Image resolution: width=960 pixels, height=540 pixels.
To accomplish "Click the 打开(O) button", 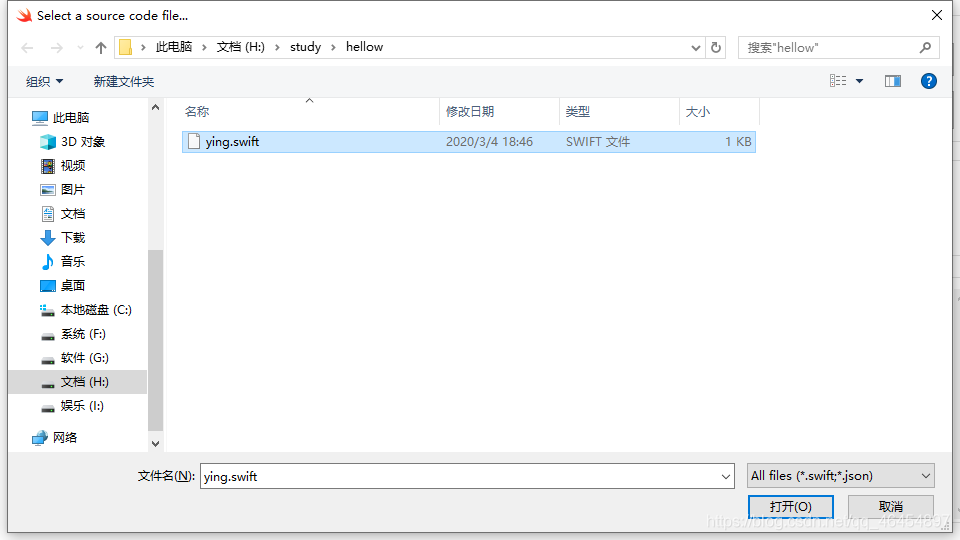I will [790, 507].
